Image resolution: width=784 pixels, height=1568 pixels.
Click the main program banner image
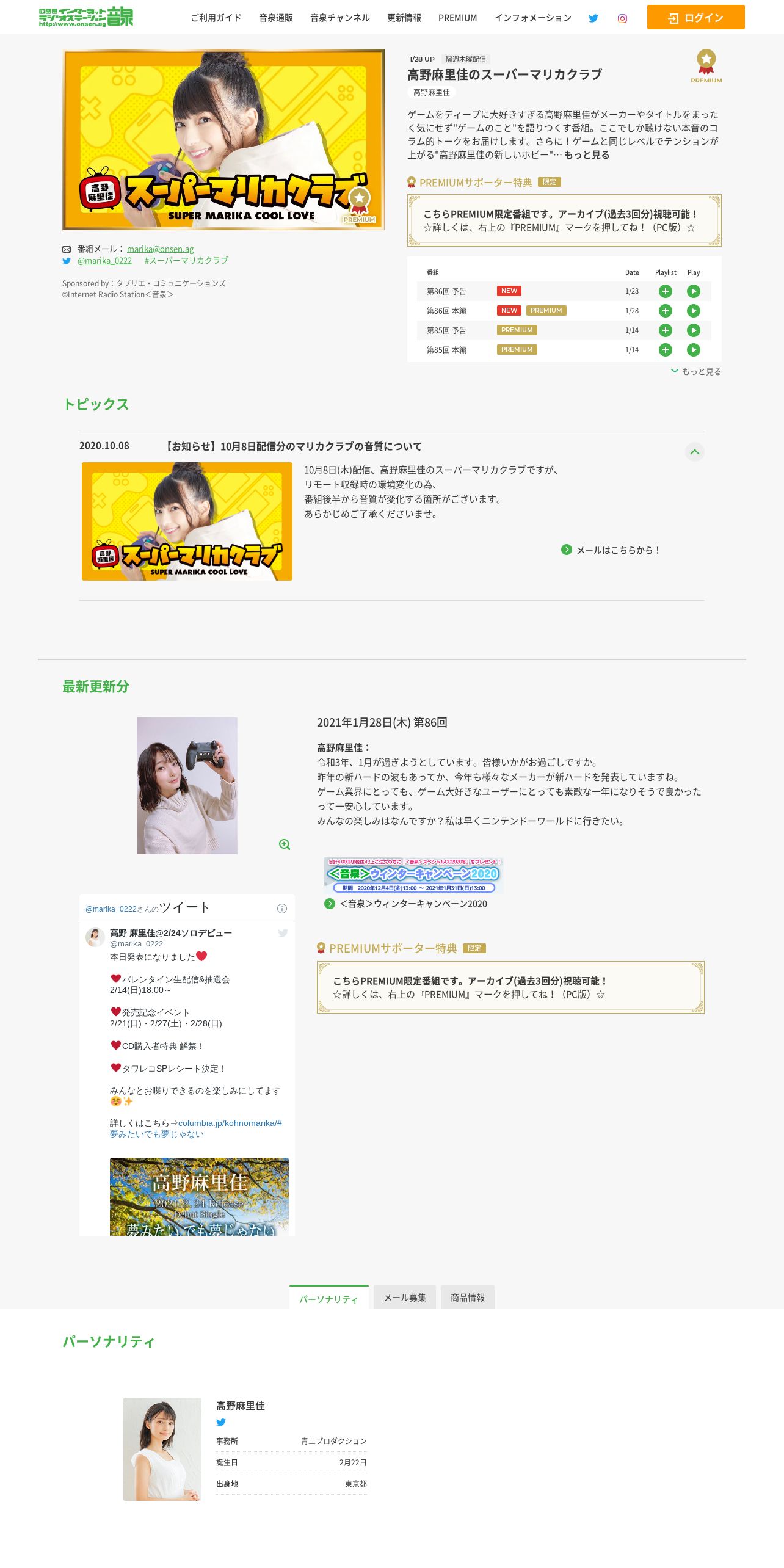point(223,139)
